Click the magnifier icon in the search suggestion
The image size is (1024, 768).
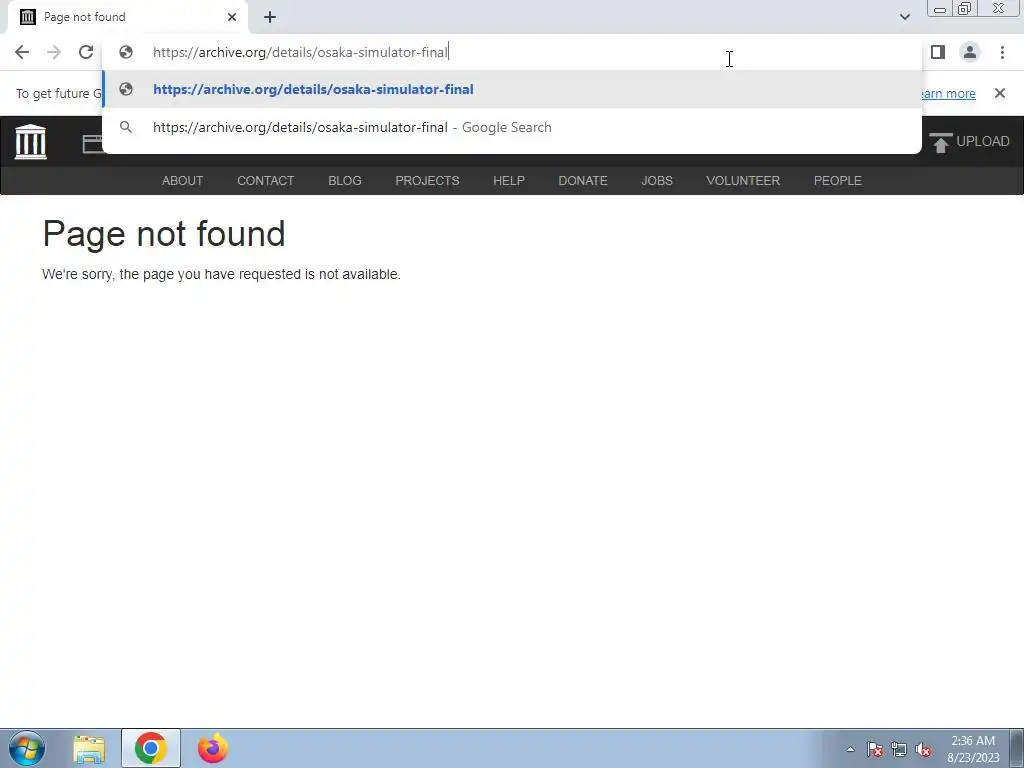coord(126,127)
